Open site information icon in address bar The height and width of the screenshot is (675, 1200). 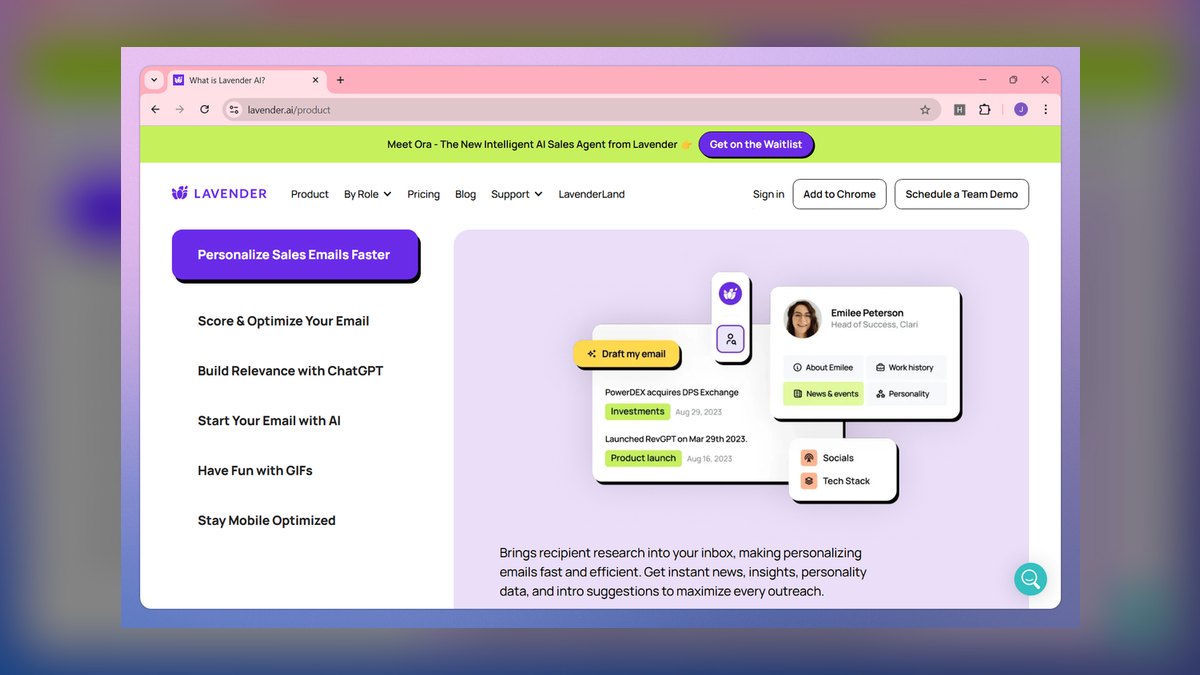[233, 110]
